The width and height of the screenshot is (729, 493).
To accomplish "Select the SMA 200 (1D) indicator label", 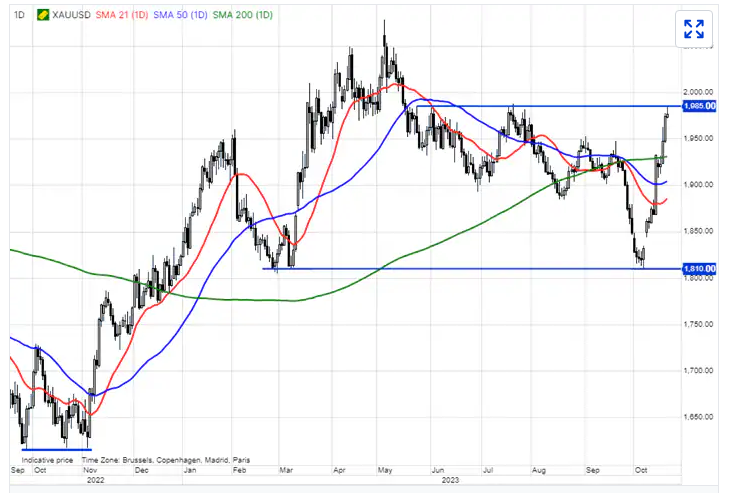I will pos(243,15).
